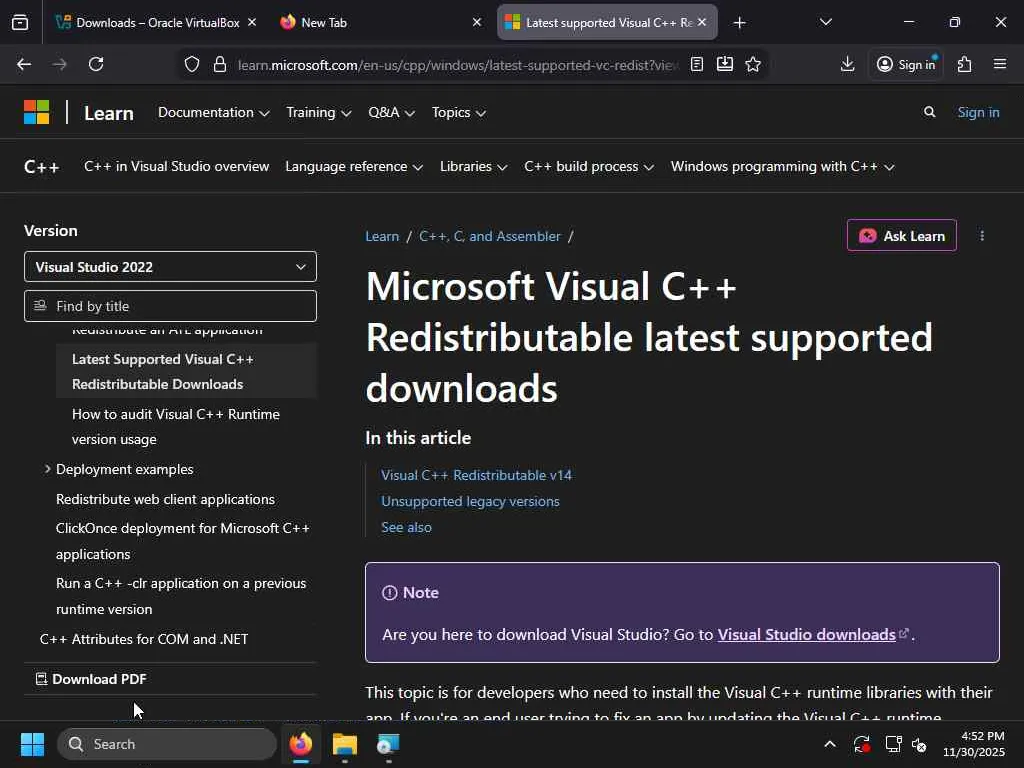Open new browser tab plus
Screen dimensions: 1024x768
coord(739,23)
